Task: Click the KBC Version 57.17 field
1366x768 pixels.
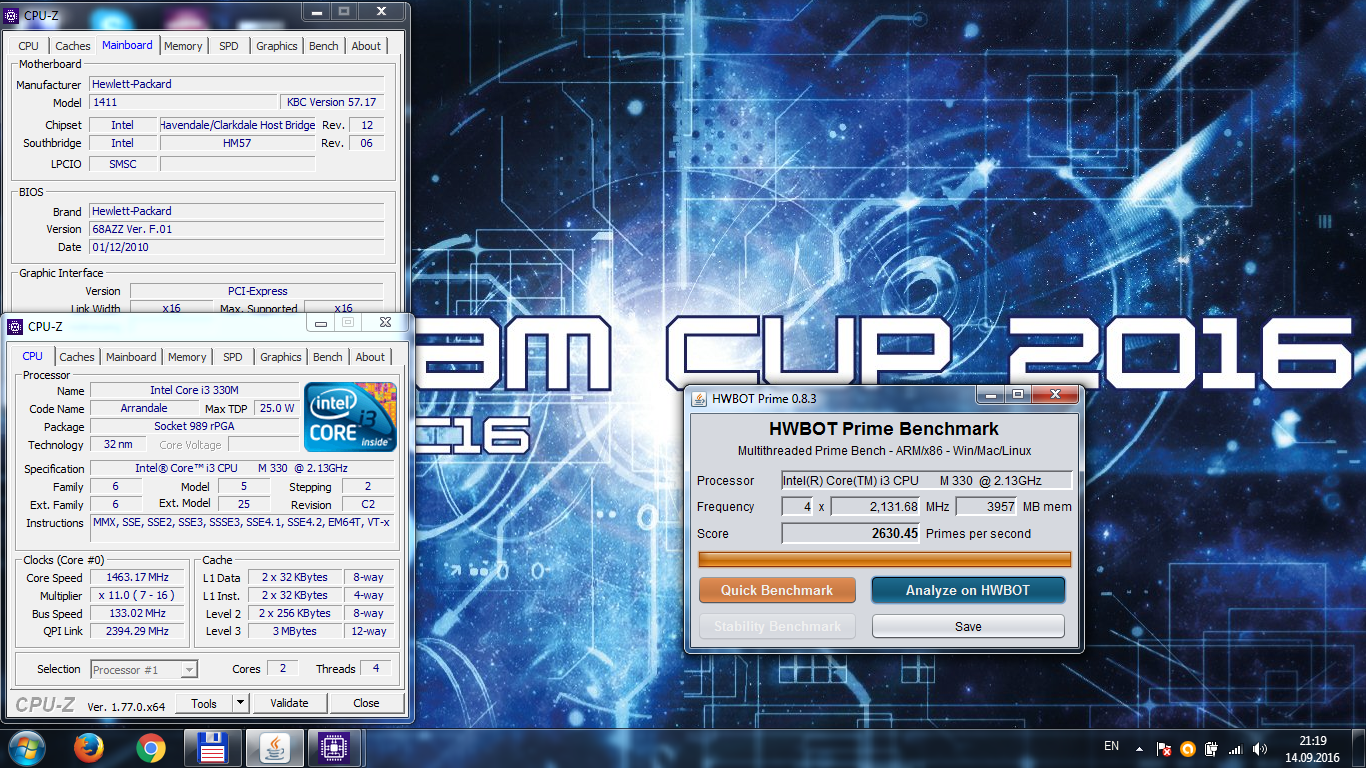Action: [332, 102]
